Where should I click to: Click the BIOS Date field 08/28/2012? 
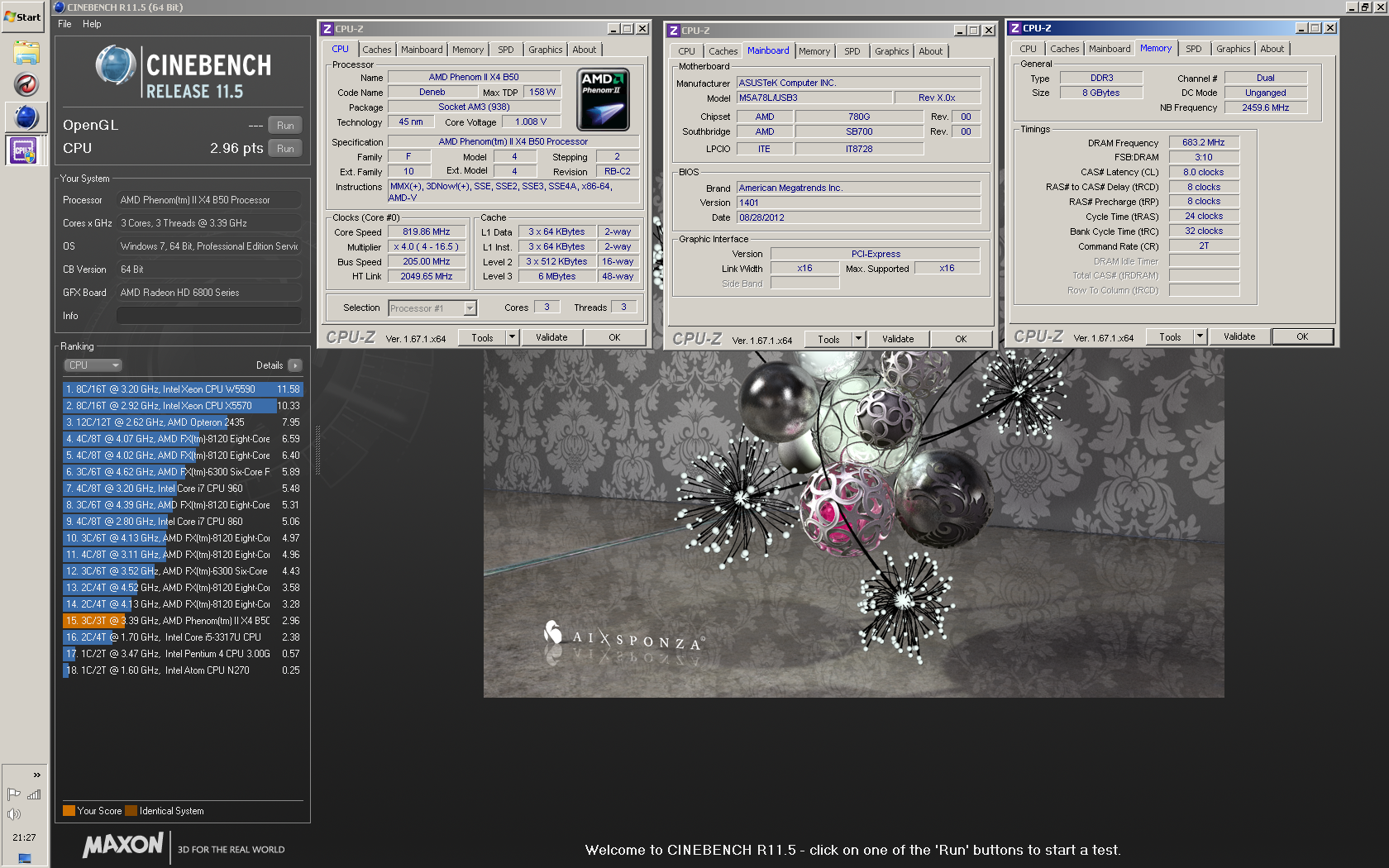(x=858, y=217)
